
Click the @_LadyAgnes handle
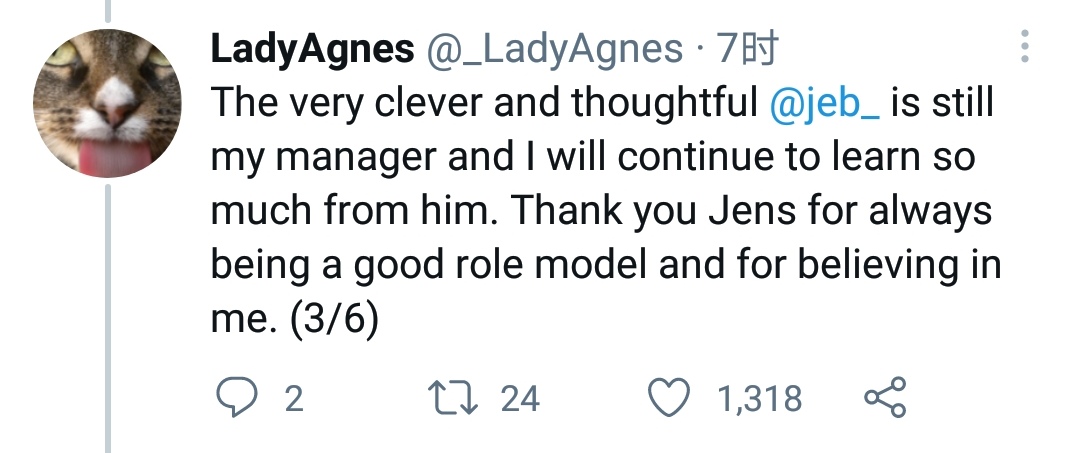(556, 48)
